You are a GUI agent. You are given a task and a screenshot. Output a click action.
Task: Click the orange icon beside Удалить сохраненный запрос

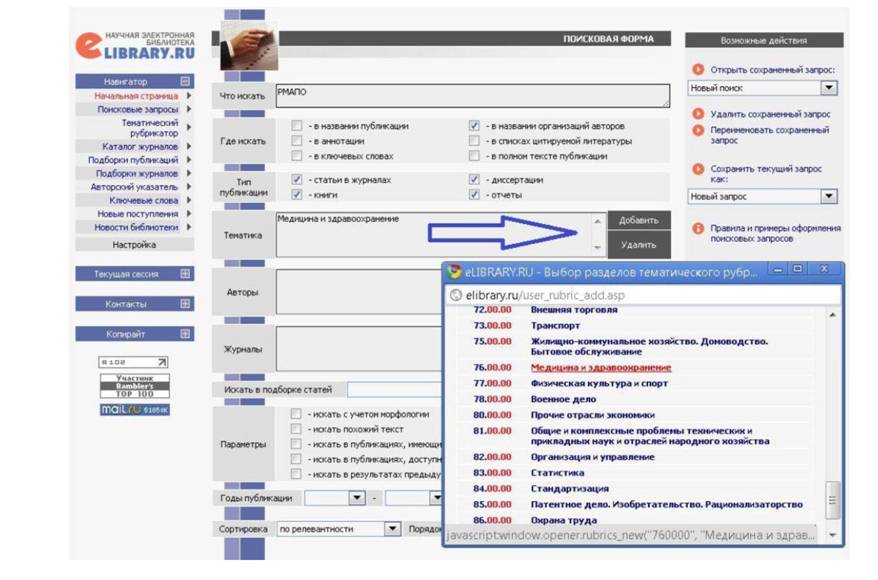tap(698, 114)
